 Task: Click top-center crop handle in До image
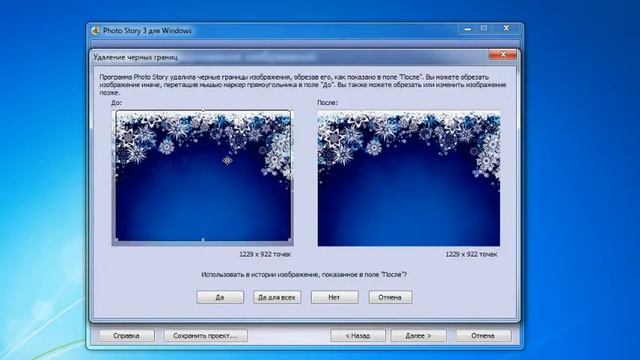(x=203, y=111)
